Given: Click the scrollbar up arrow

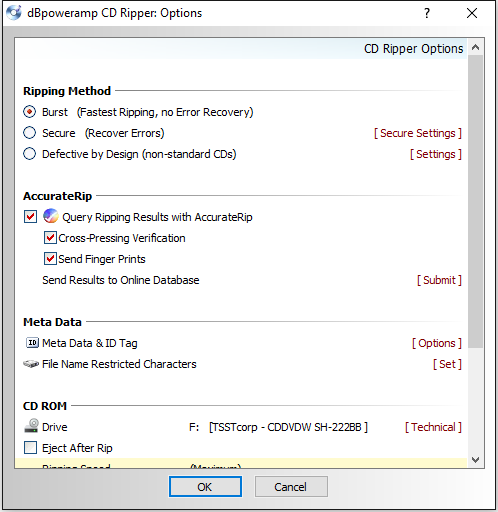Looking at the screenshot, I should 476,48.
